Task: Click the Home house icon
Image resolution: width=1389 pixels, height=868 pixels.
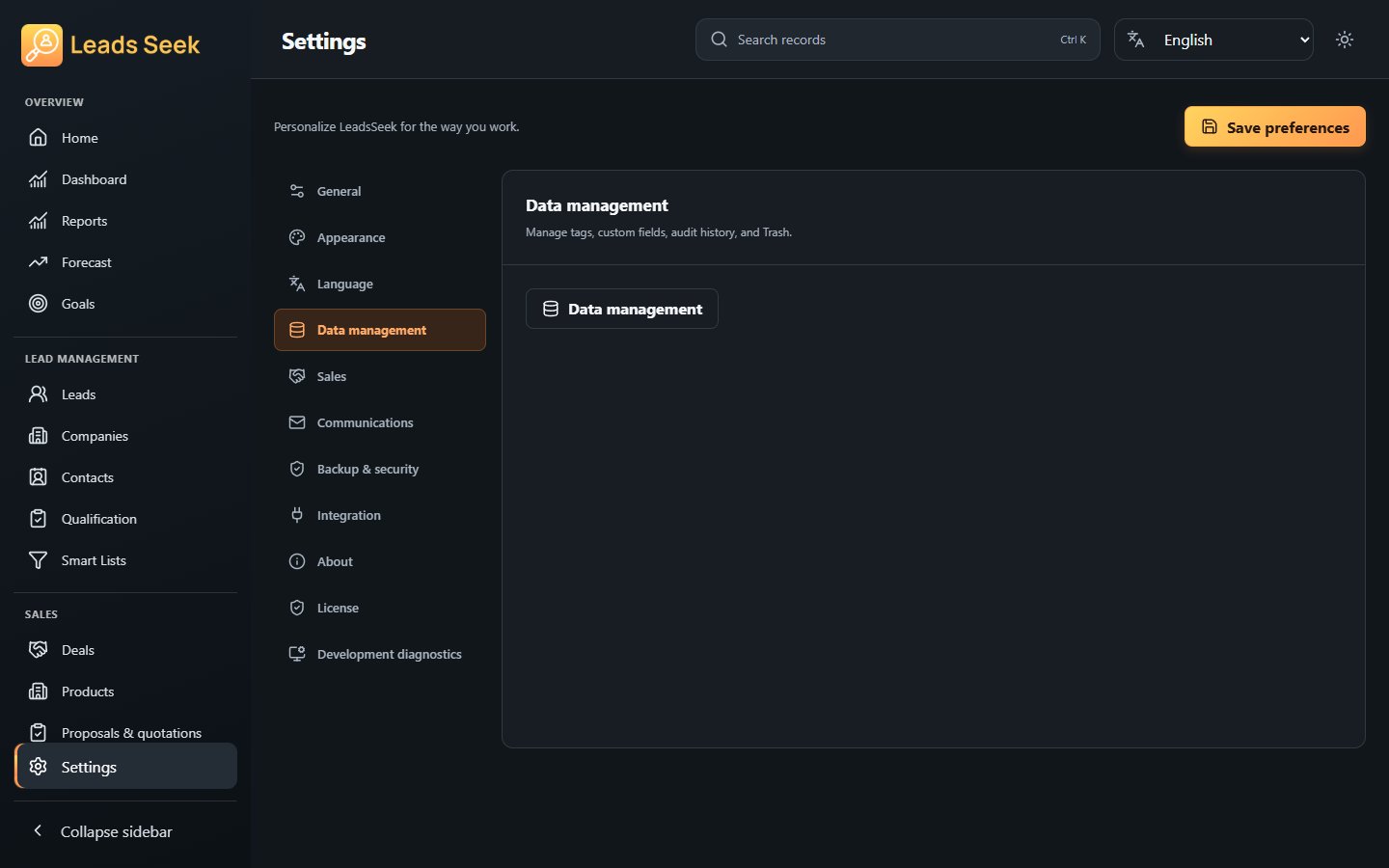Action: coord(38,138)
